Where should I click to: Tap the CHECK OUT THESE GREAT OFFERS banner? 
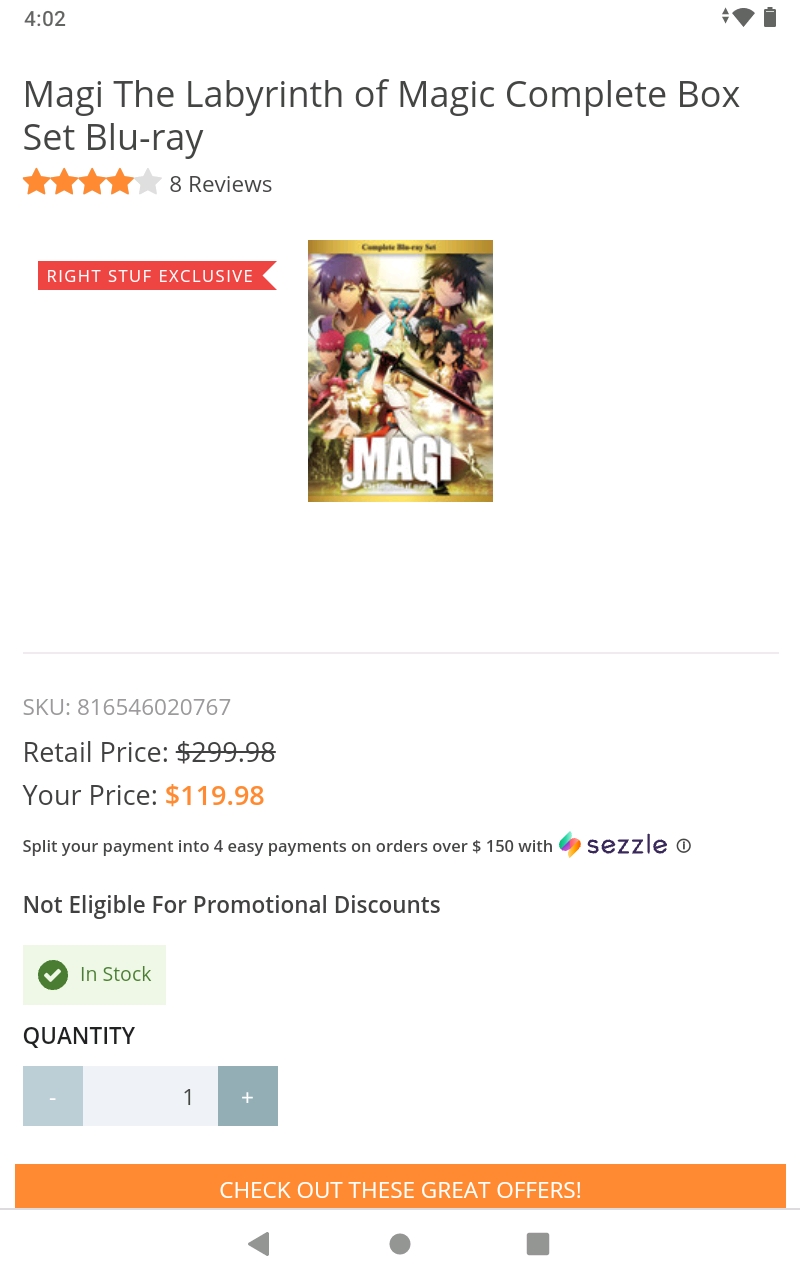point(400,1190)
